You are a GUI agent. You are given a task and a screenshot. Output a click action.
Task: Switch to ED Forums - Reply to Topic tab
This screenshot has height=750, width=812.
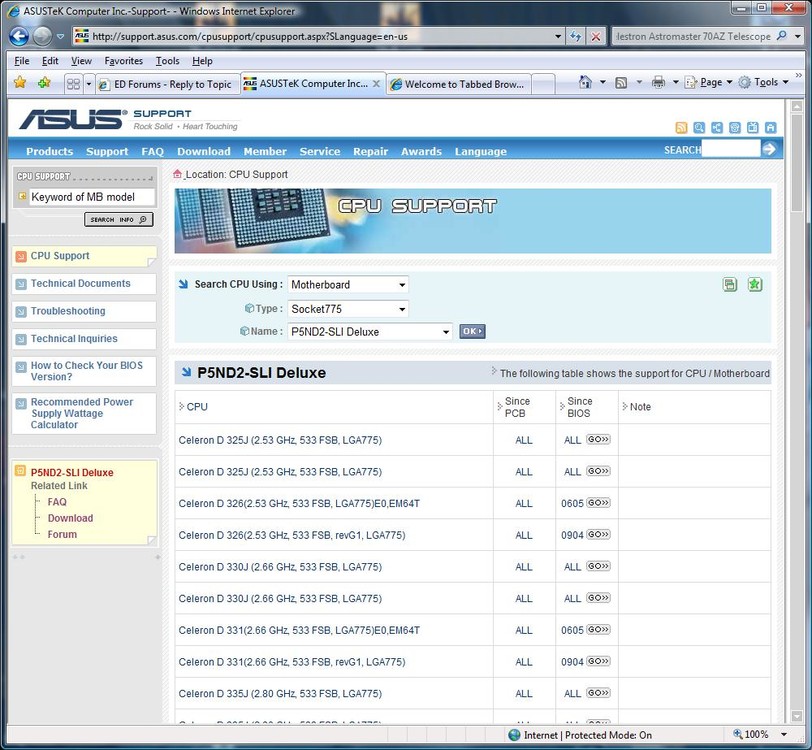click(x=168, y=84)
